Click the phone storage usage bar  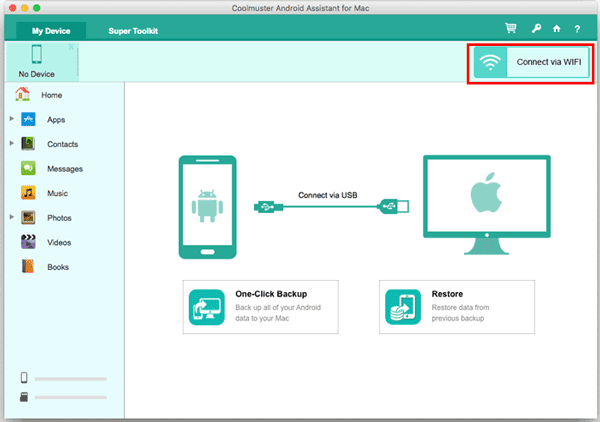tap(71, 379)
